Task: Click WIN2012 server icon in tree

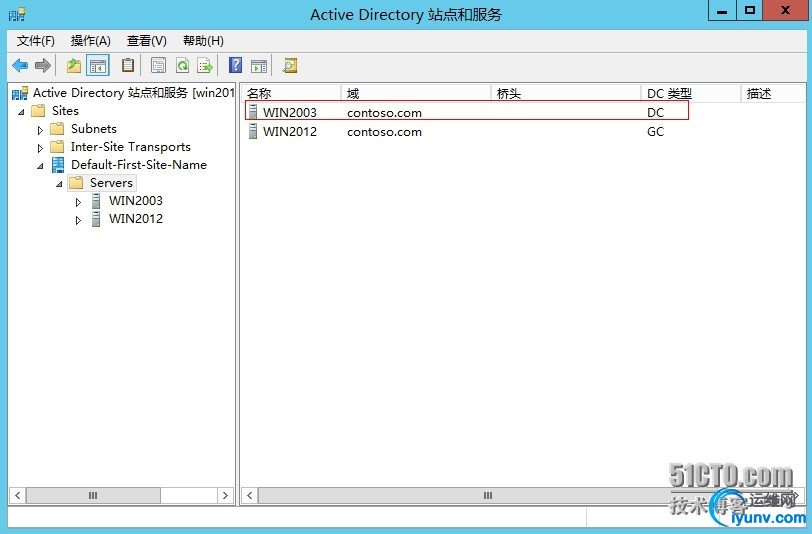Action: (x=96, y=219)
